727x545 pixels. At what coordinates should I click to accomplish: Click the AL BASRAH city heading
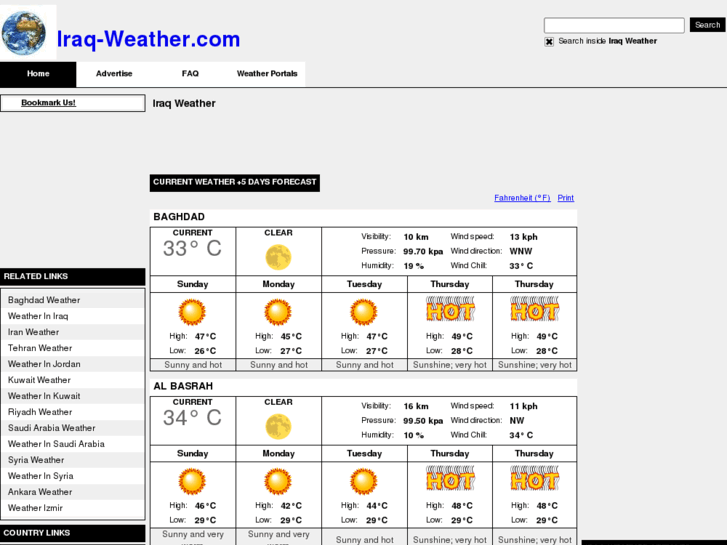coord(183,386)
